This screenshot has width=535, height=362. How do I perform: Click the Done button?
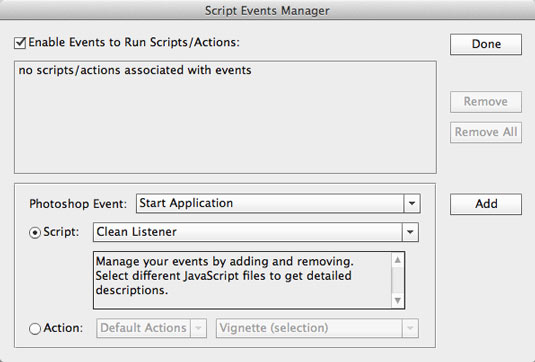coord(486,44)
